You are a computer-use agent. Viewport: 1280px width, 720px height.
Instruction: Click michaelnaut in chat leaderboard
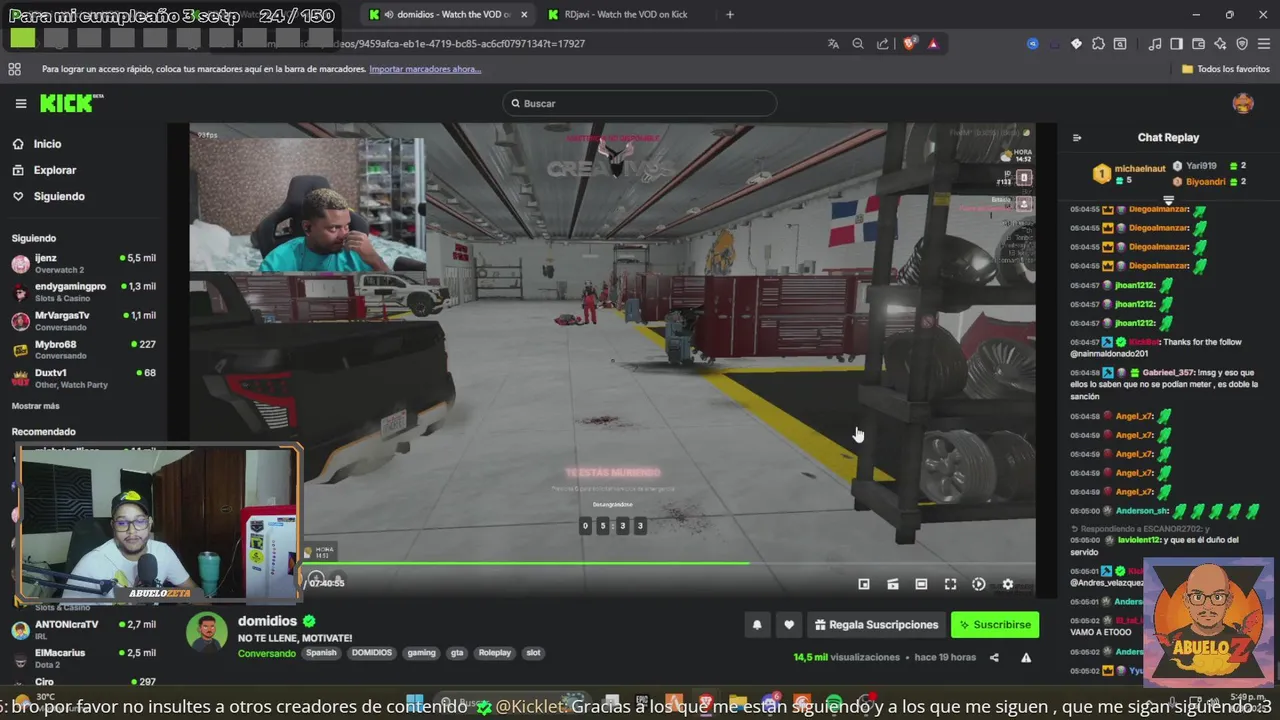(x=1139, y=170)
